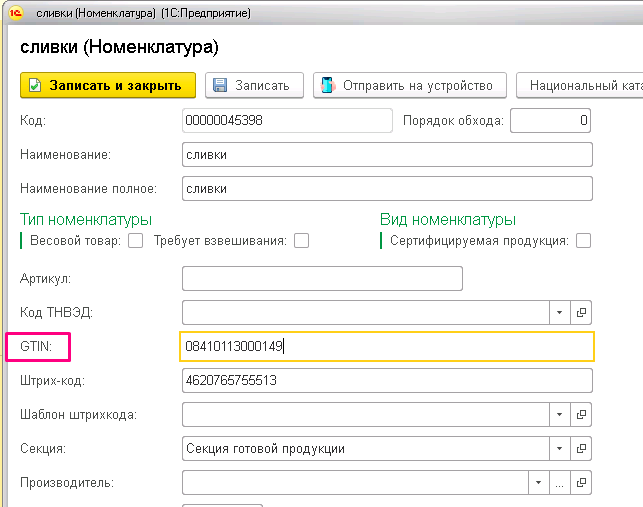Screen dimensions: 643x507
Task: Click the Записать и закрыть button
Action: 108,85
